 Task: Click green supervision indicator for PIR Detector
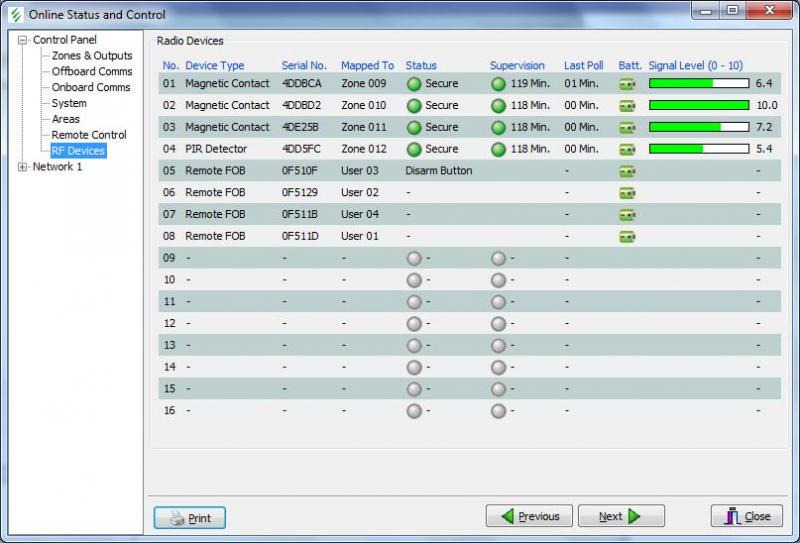pos(498,149)
